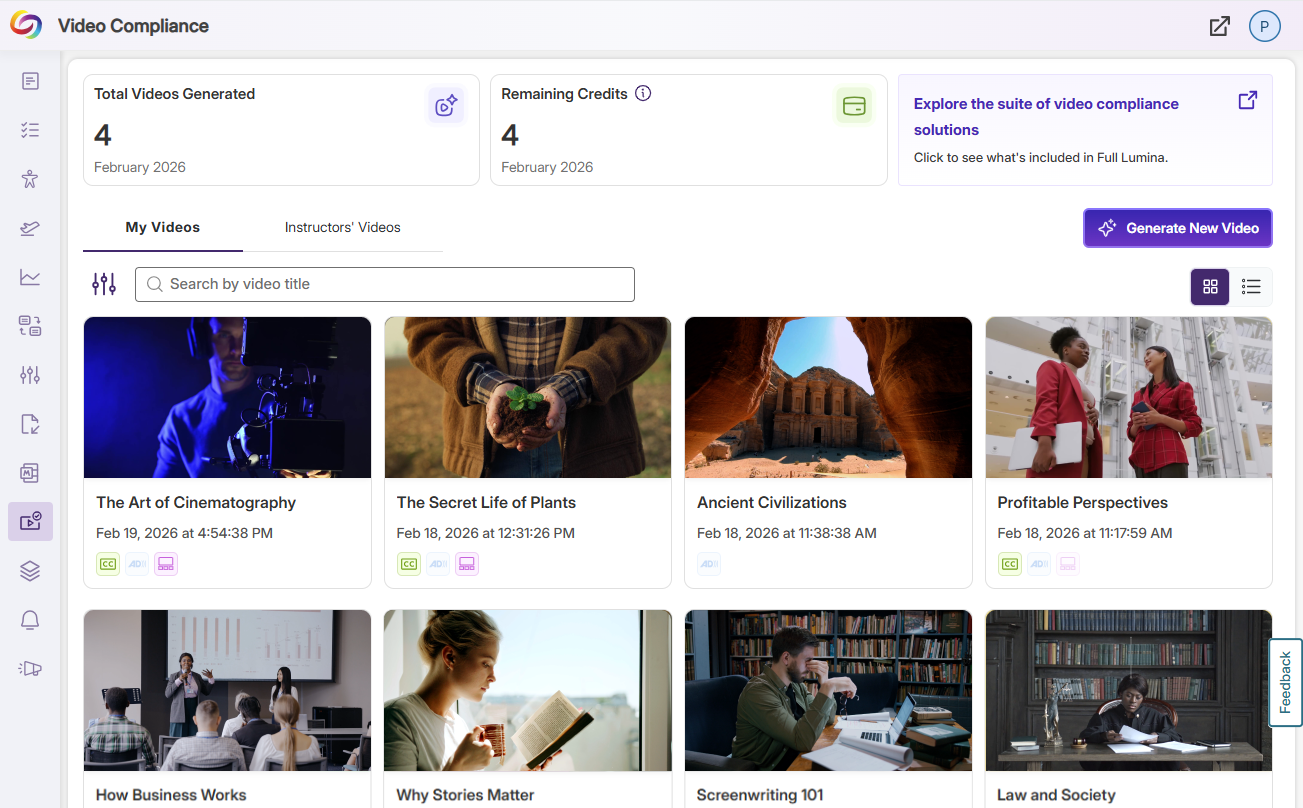Open the line chart analytics icon

click(x=30, y=277)
